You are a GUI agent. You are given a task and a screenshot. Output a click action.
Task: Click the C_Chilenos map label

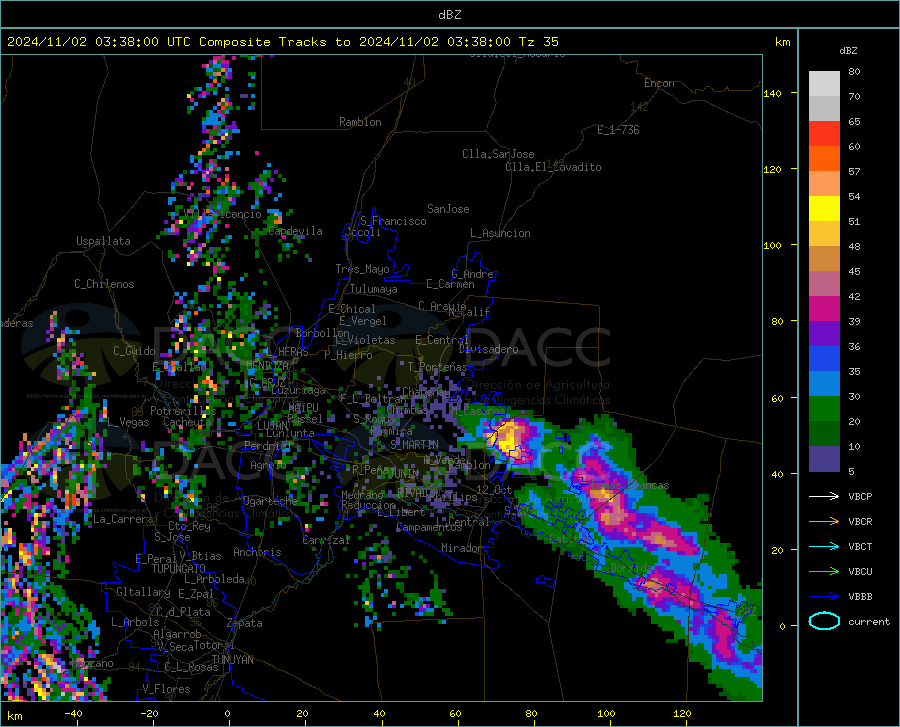pyautogui.click(x=104, y=284)
